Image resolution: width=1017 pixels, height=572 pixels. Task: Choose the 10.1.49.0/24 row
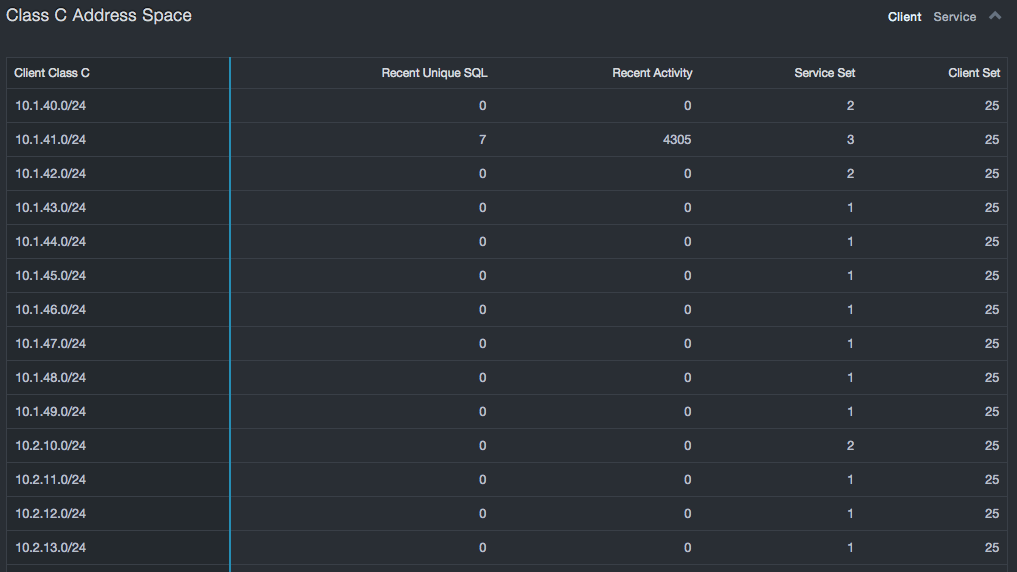[x=51, y=412]
